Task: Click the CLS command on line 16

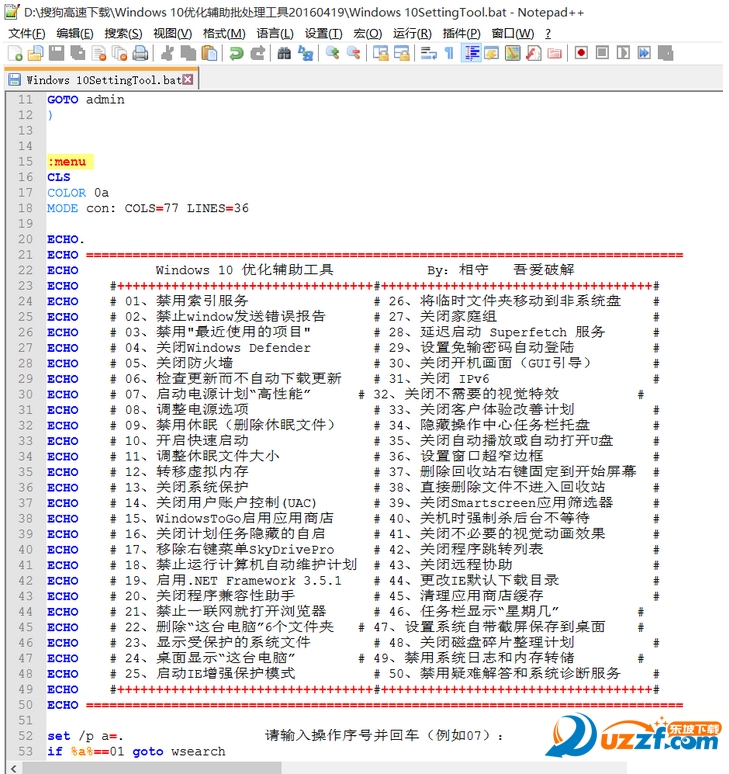Action: click(59, 177)
